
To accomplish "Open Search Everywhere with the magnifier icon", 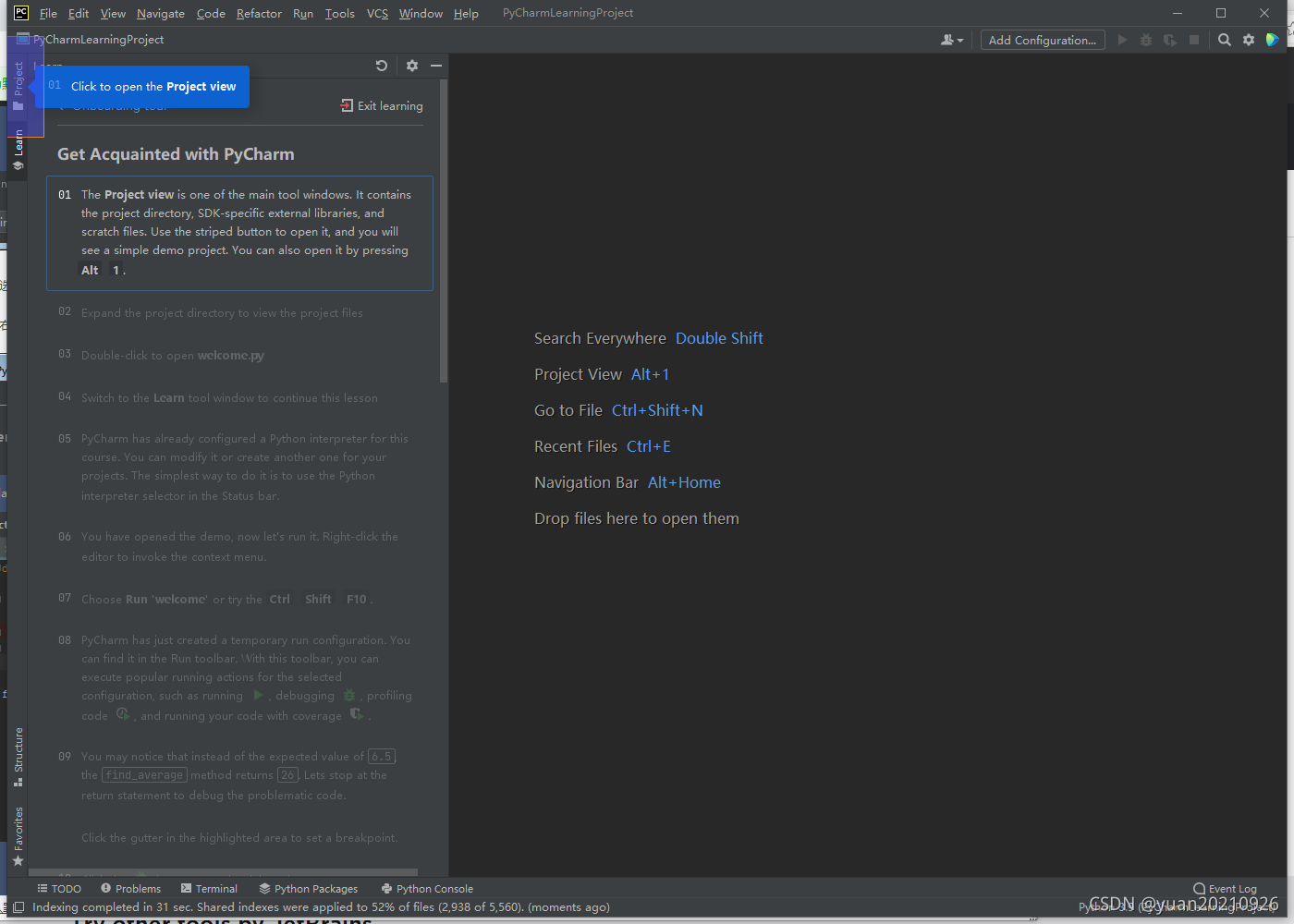I will (1224, 40).
